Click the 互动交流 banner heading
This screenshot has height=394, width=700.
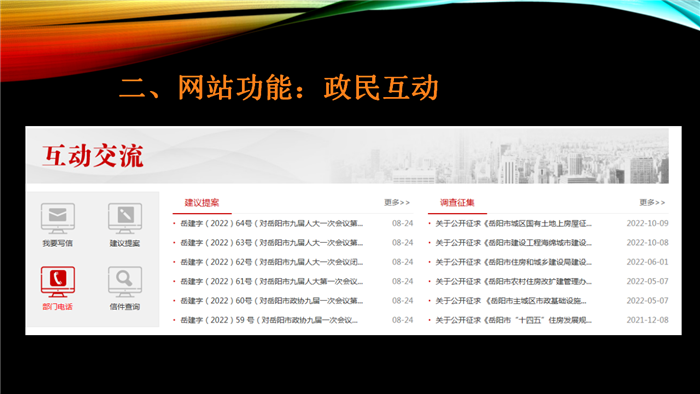[93, 156]
